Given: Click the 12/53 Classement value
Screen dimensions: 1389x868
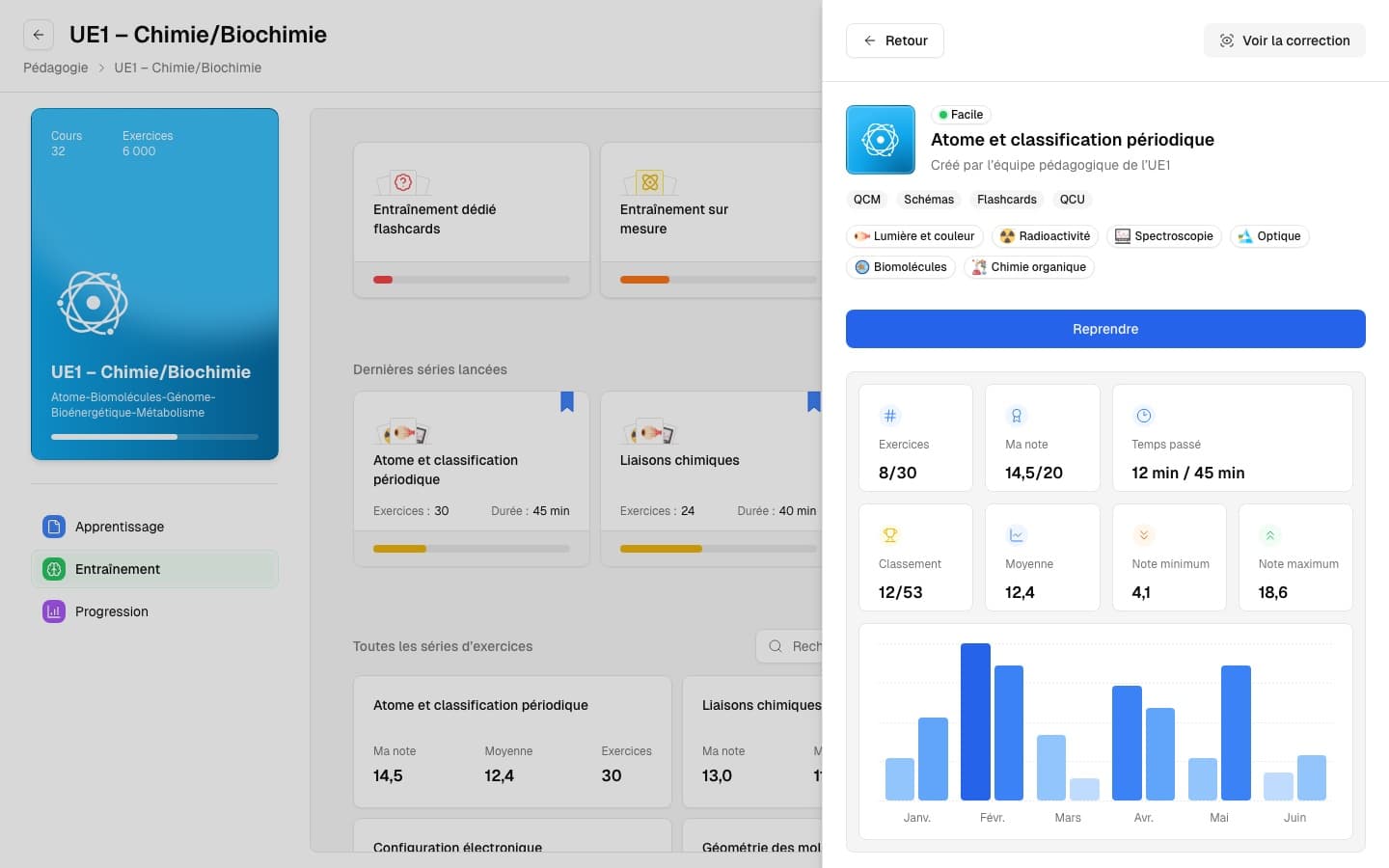Looking at the screenshot, I should tap(900, 592).
